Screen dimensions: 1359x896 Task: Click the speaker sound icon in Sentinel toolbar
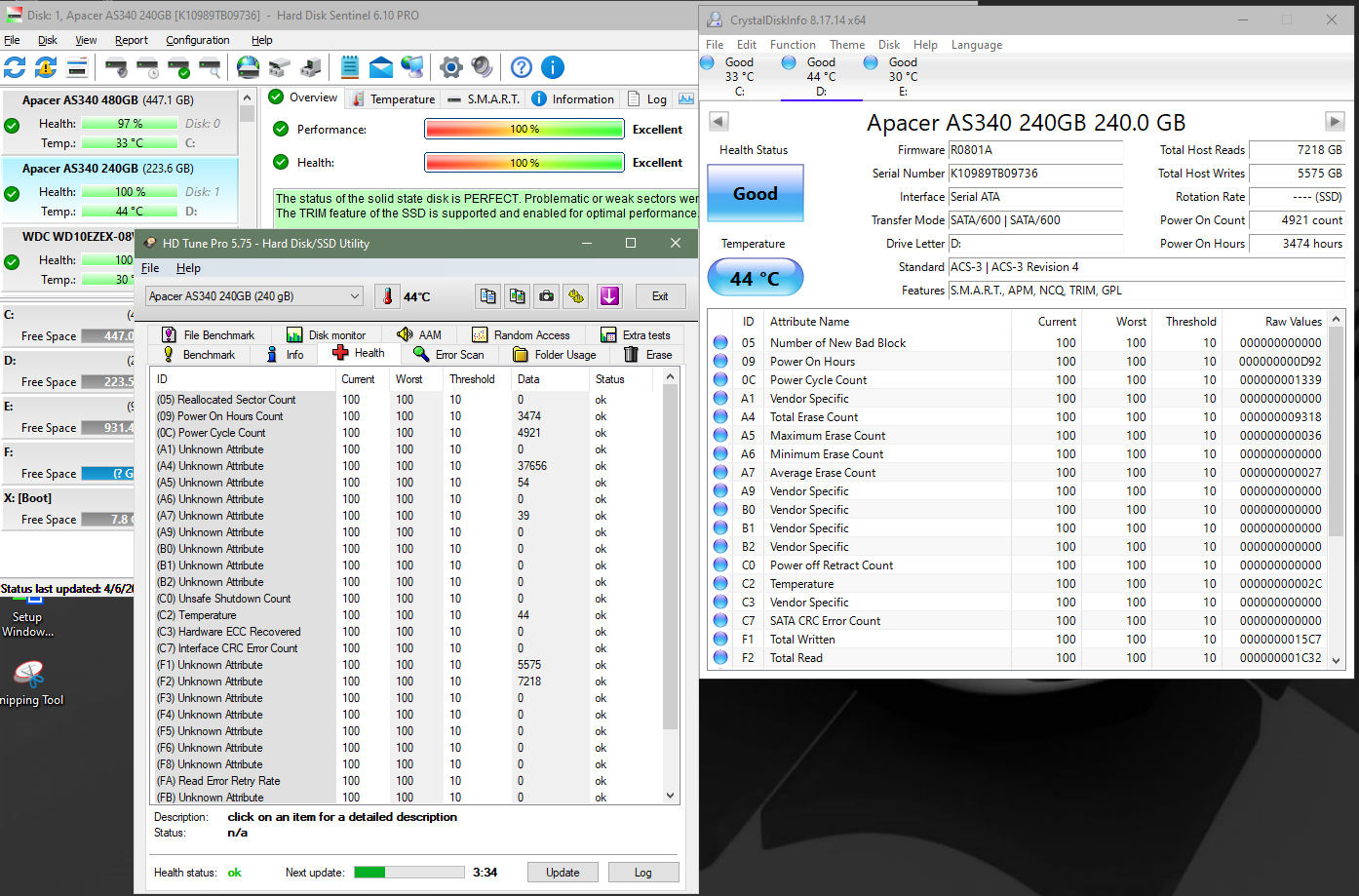tap(482, 67)
